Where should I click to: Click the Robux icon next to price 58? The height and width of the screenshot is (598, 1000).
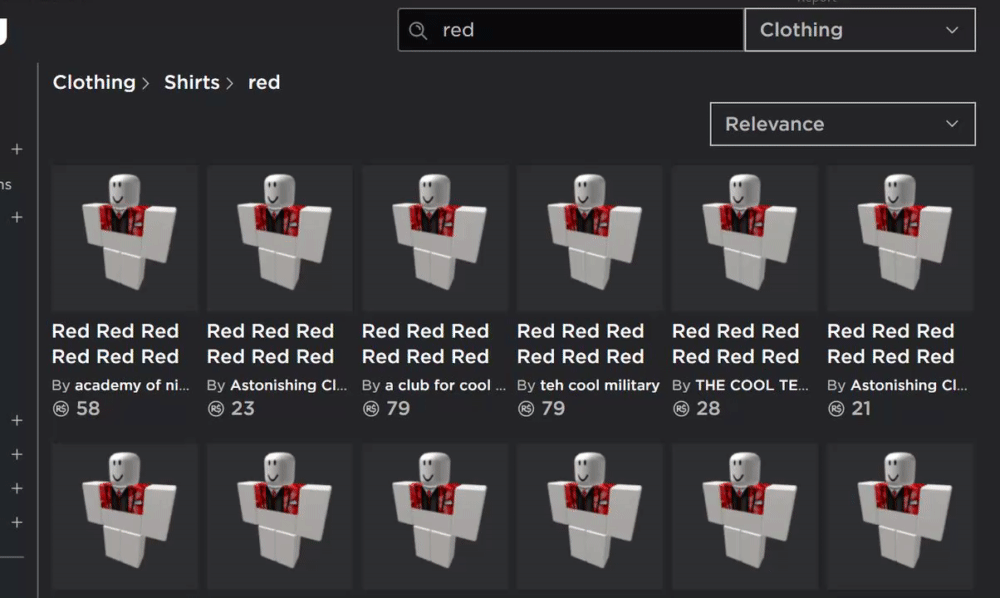[61, 409]
